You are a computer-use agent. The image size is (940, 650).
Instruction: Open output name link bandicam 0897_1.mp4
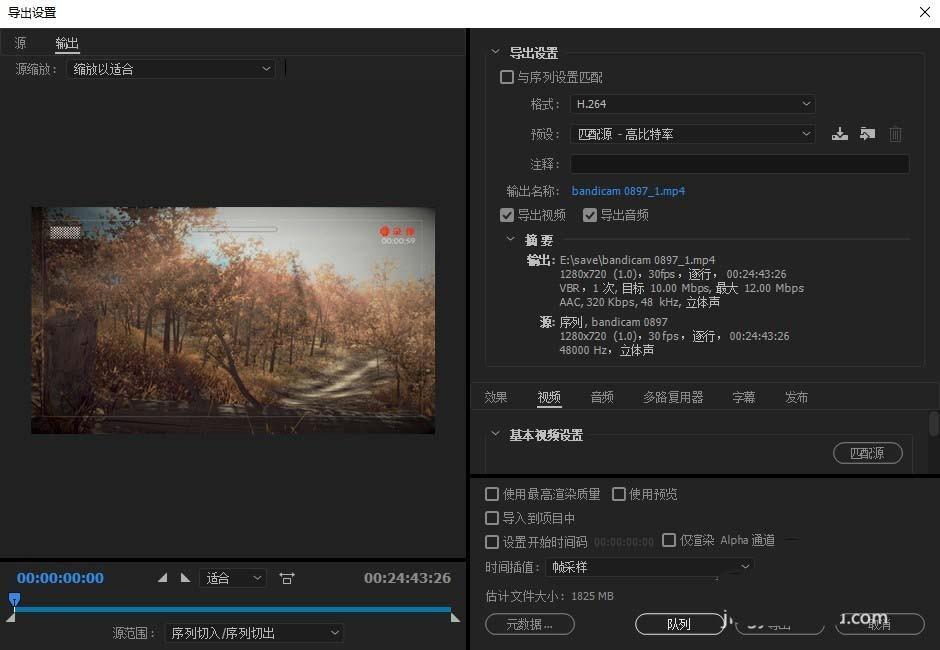coord(628,191)
